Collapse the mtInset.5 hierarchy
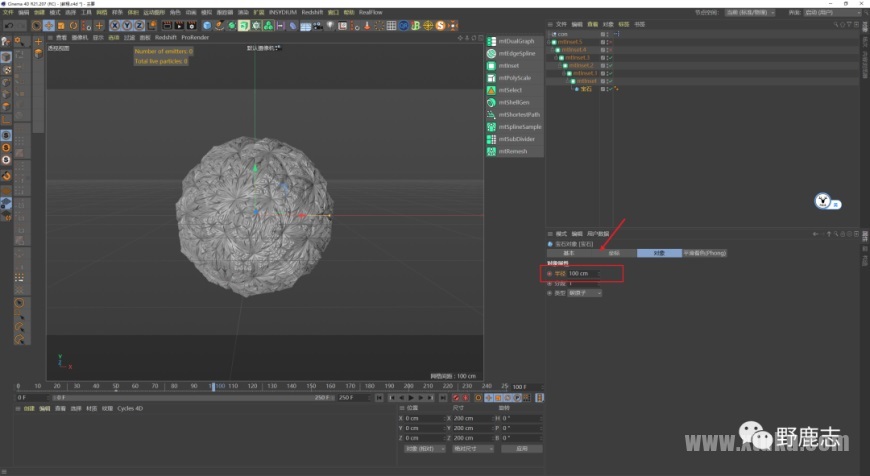The height and width of the screenshot is (476, 870). click(548, 42)
